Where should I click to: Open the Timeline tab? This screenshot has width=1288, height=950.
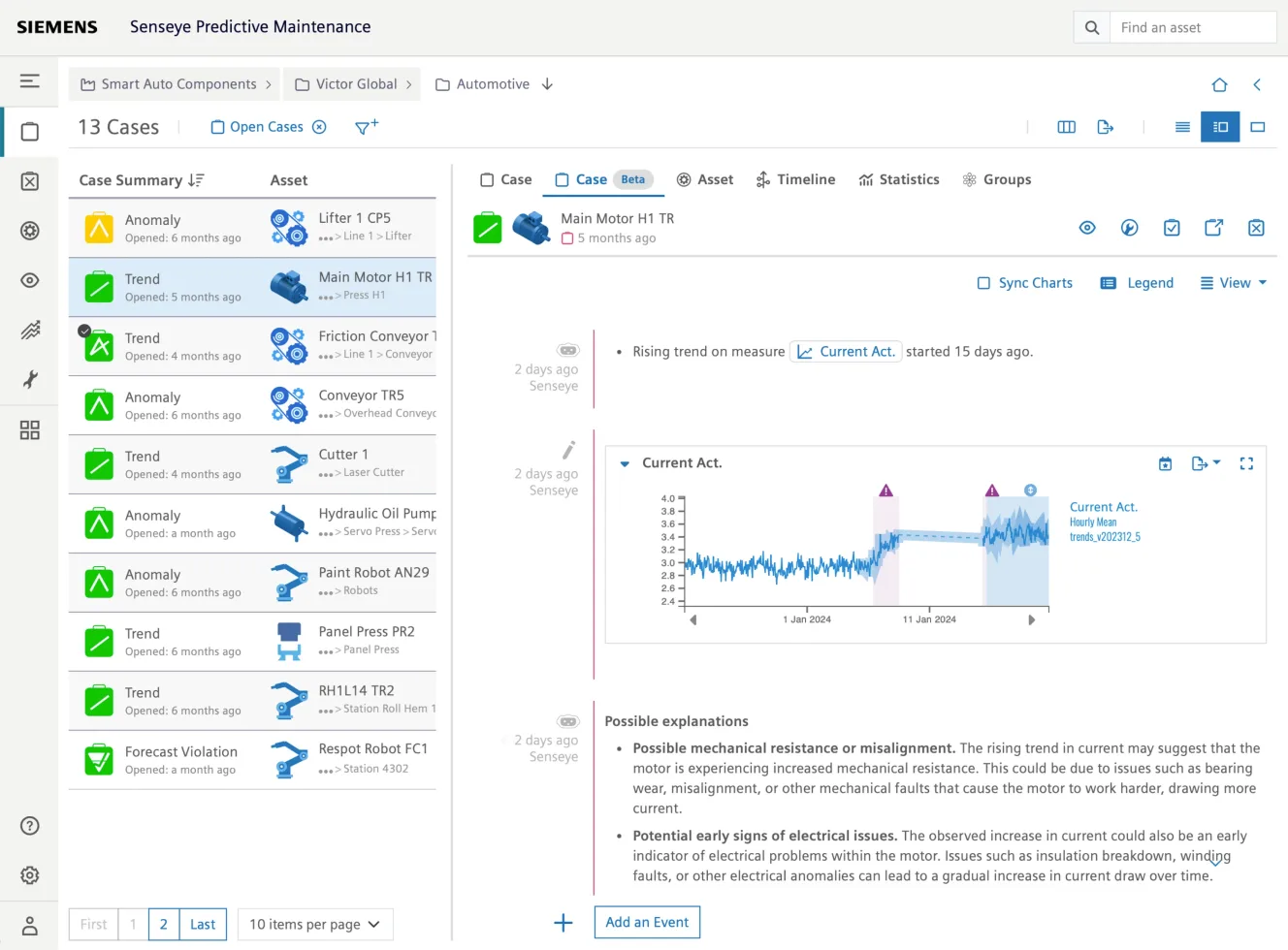(x=795, y=179)
